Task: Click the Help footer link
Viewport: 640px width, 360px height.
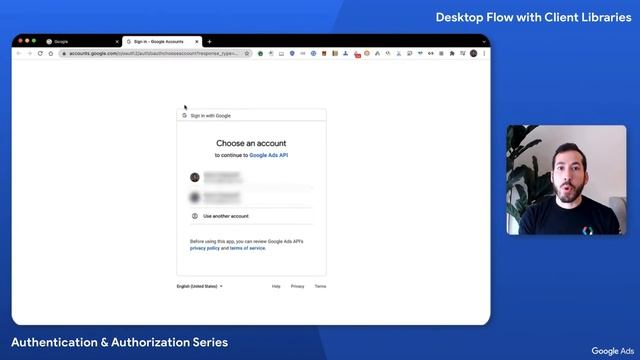Action: click(x=276, y=286)
